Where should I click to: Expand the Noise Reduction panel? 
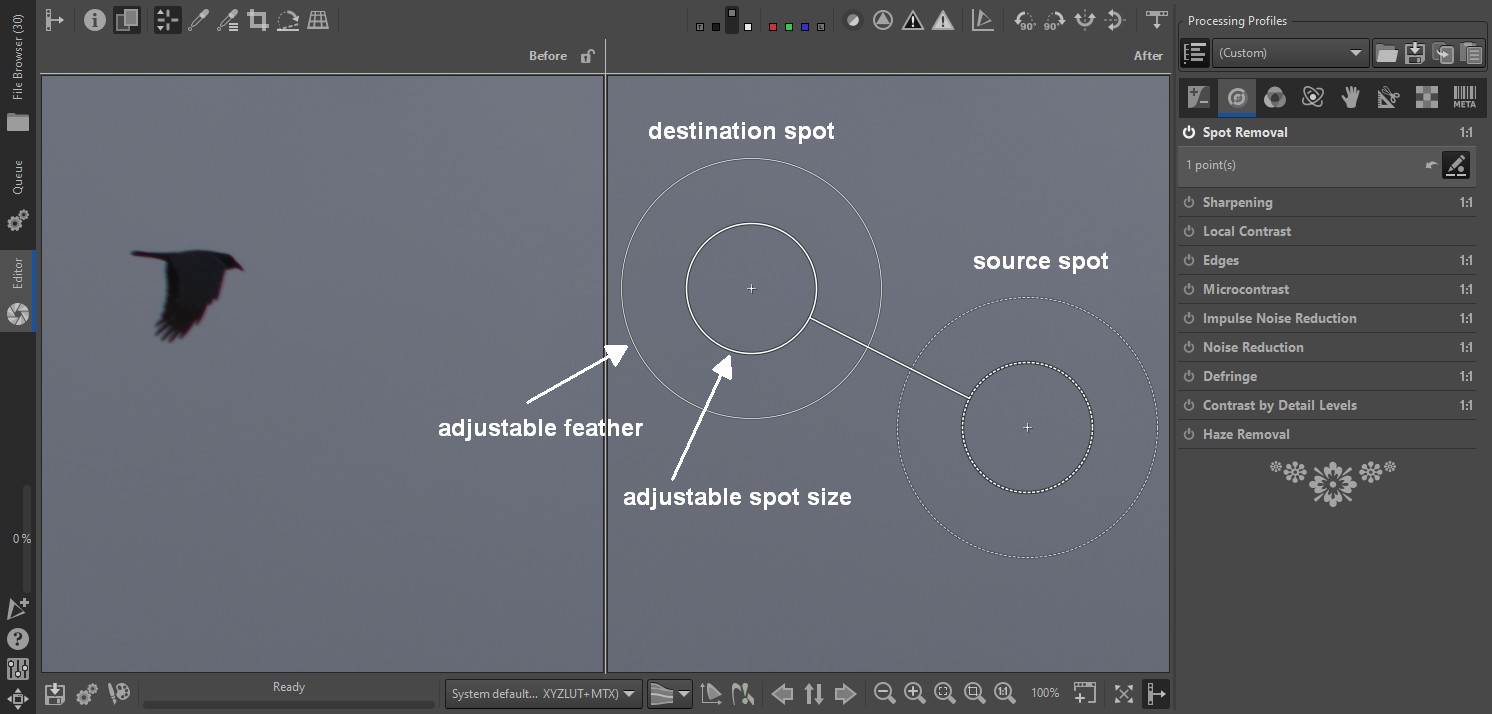[1252, 347]
